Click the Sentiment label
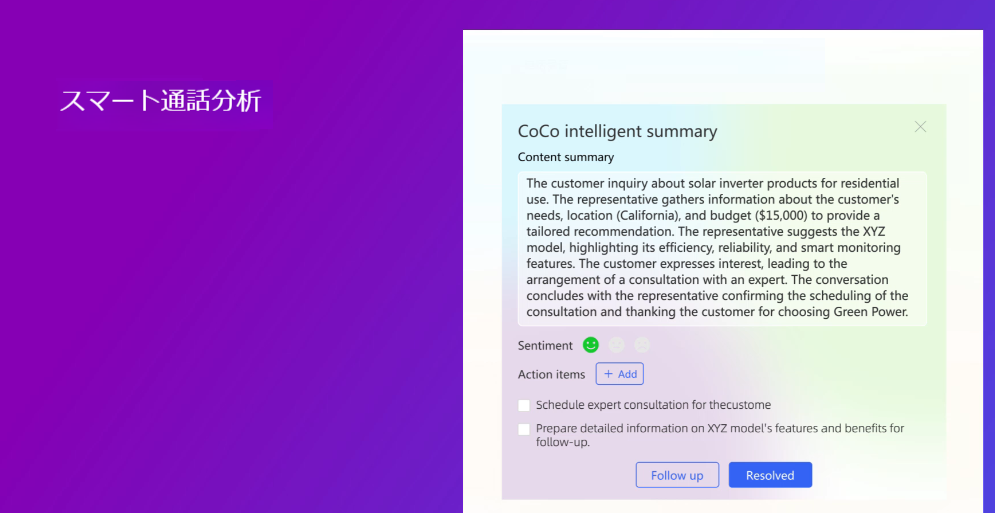The image size is (995, 513). point(545,345)
